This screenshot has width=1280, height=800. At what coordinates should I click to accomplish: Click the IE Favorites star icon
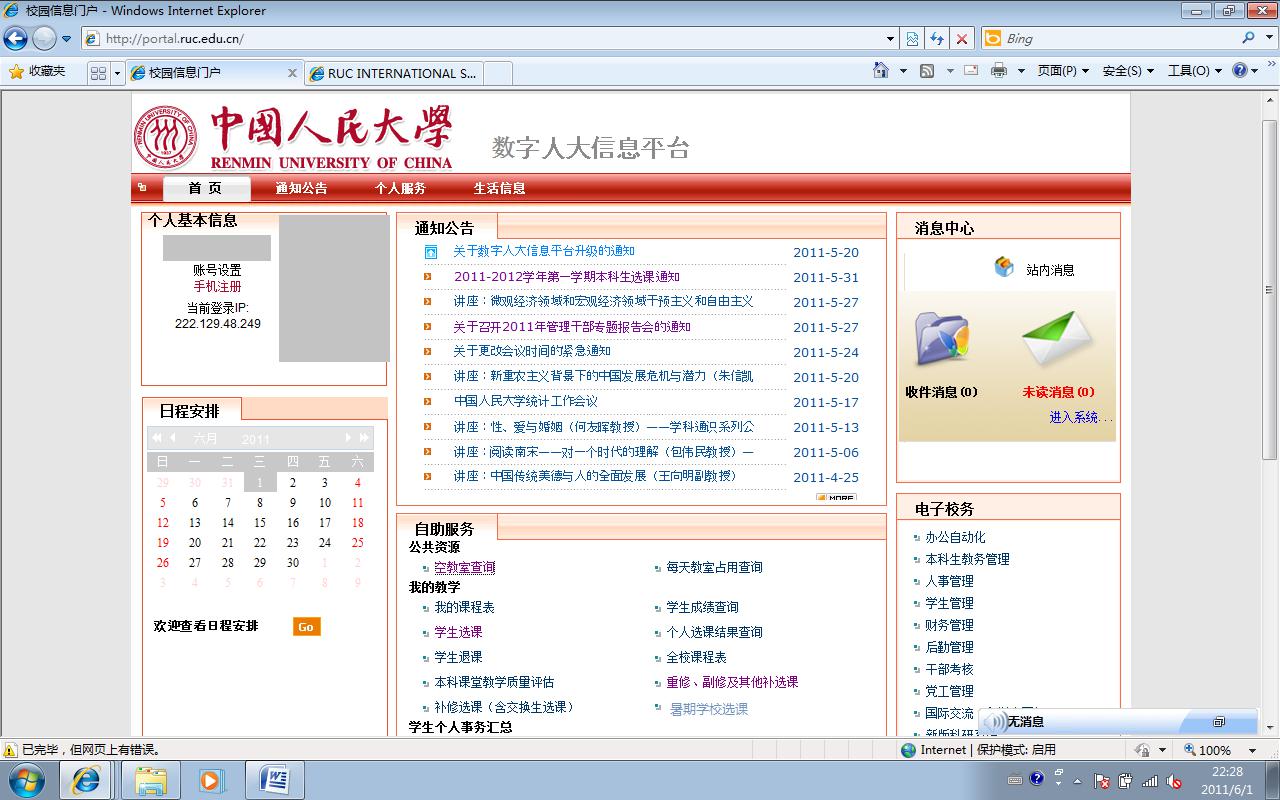pos(16,72)
